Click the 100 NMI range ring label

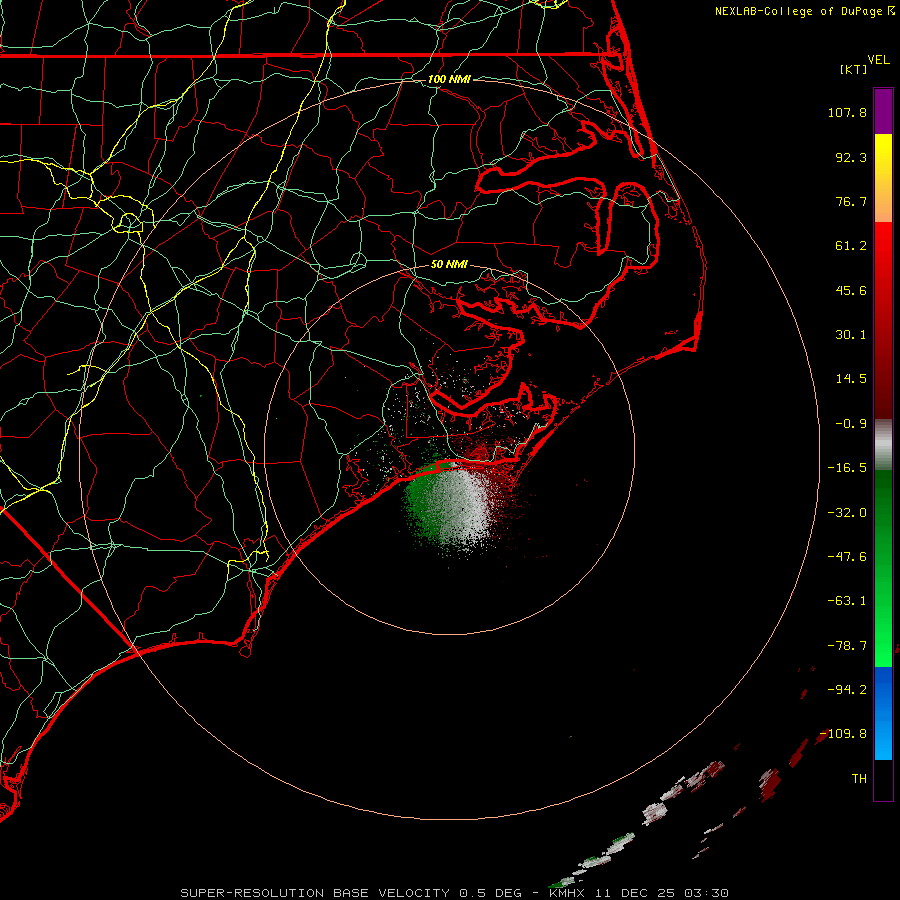pyautogui.click(x=449, y=79)
